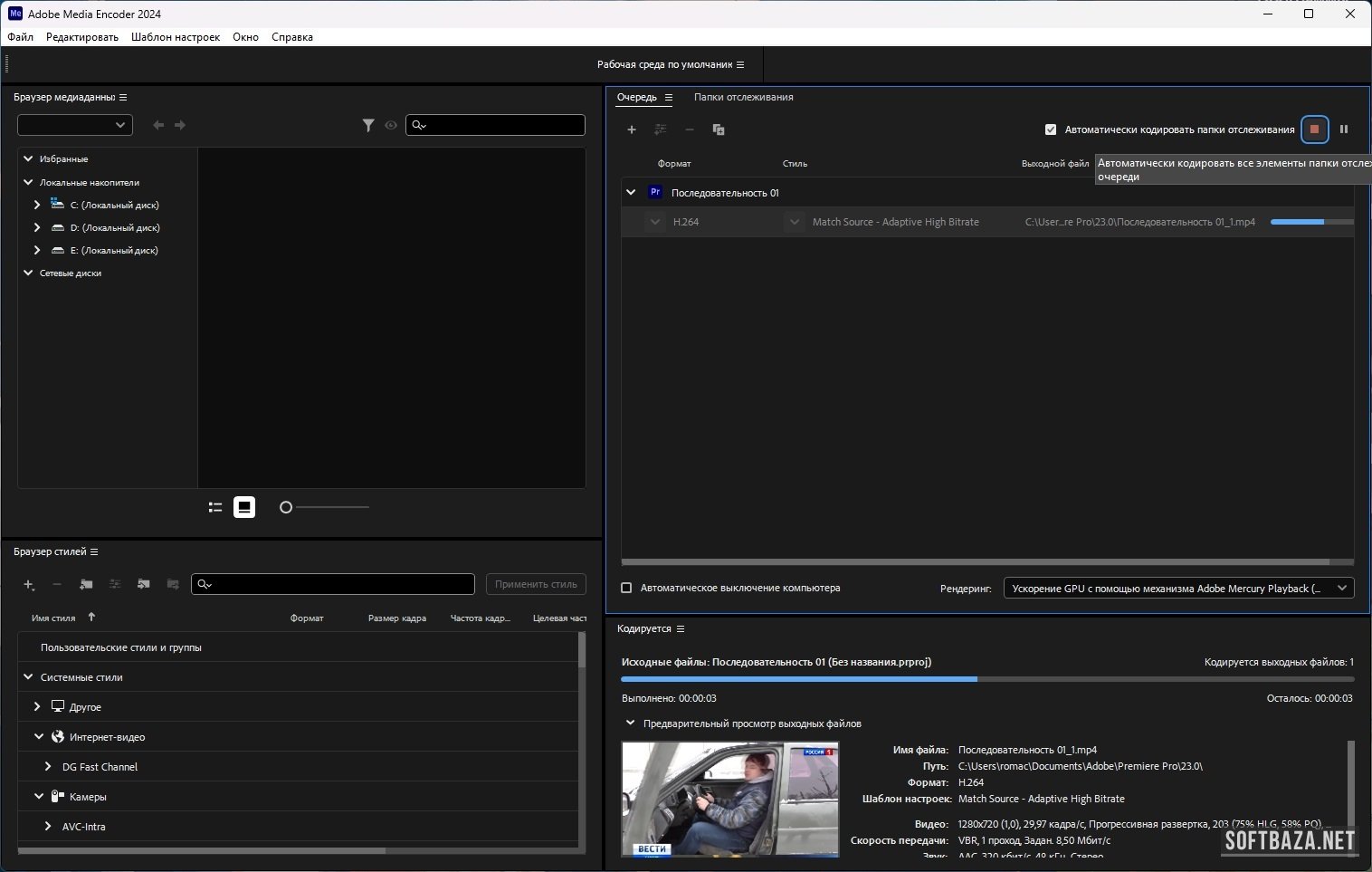Open the Файл menu
The image size is (1372, 872).
pos(21,37)
